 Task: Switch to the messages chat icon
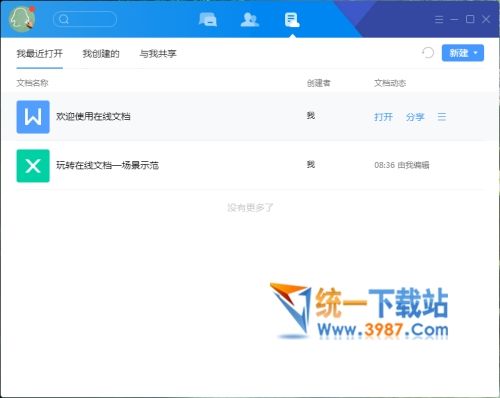click(x=208, y=19)
